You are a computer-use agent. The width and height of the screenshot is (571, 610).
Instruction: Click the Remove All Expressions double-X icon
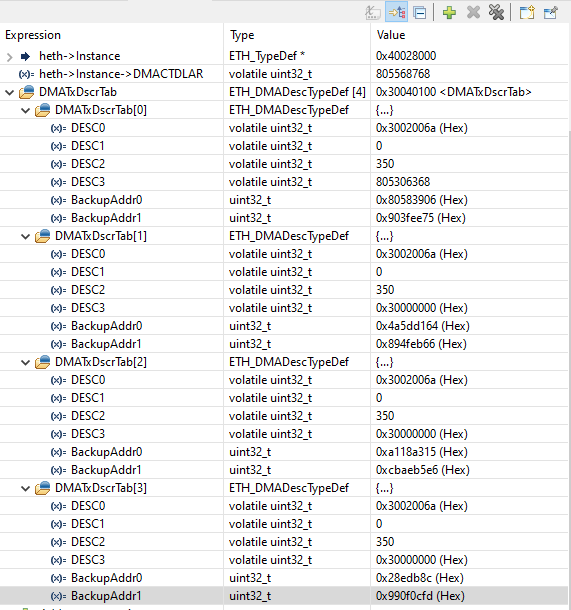[x=496, y=12]
